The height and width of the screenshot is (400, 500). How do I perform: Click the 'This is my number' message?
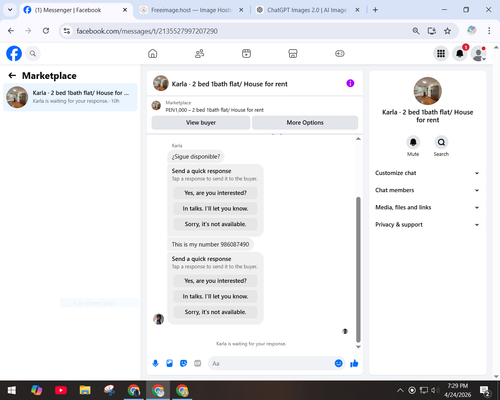[x=210, y=245]
